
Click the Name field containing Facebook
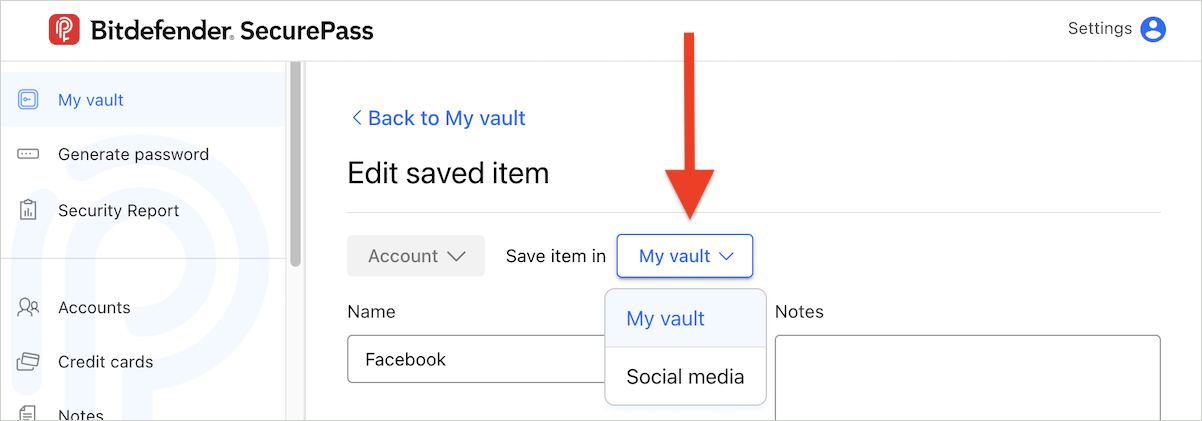coord(476,359)
